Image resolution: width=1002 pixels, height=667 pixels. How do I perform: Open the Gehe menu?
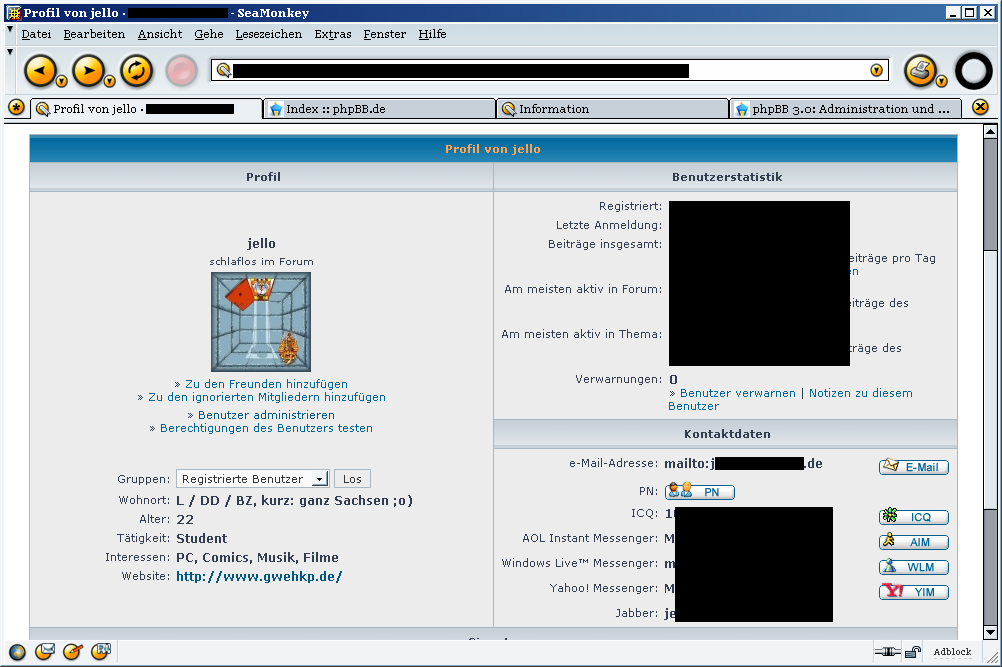tap(208, 34)
